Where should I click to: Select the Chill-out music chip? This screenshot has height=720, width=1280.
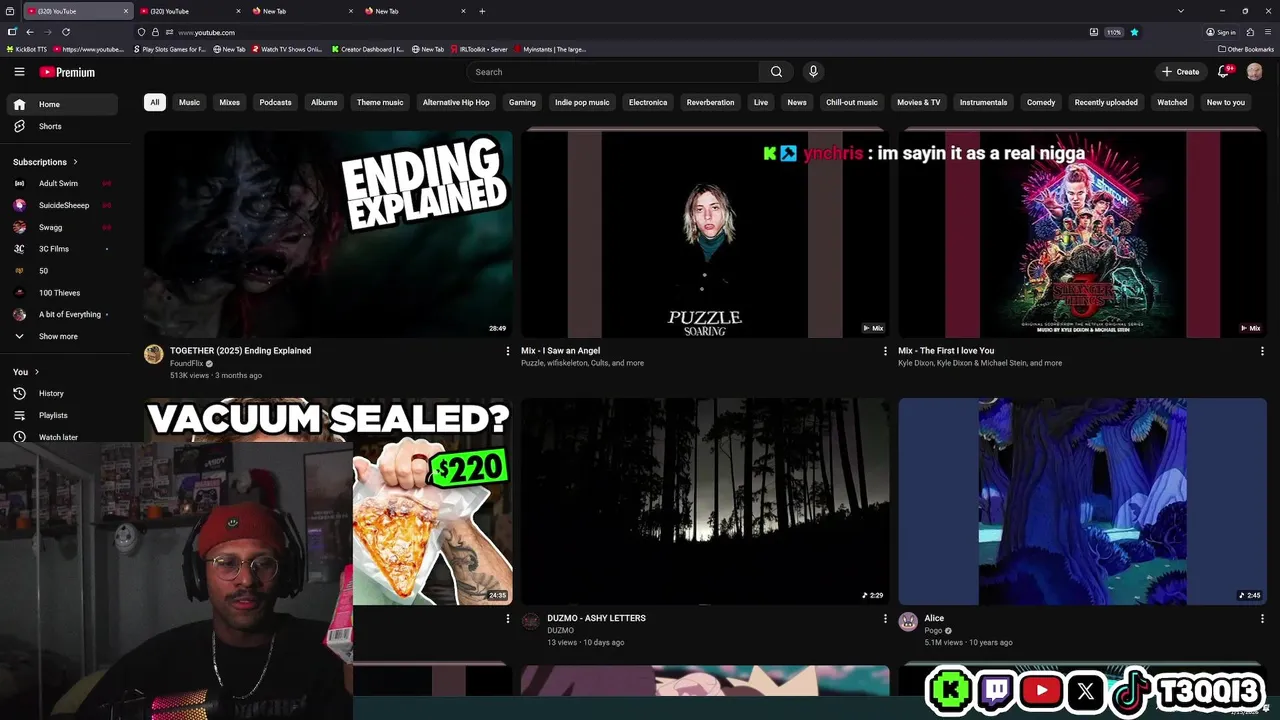click(x=852, y=102)
